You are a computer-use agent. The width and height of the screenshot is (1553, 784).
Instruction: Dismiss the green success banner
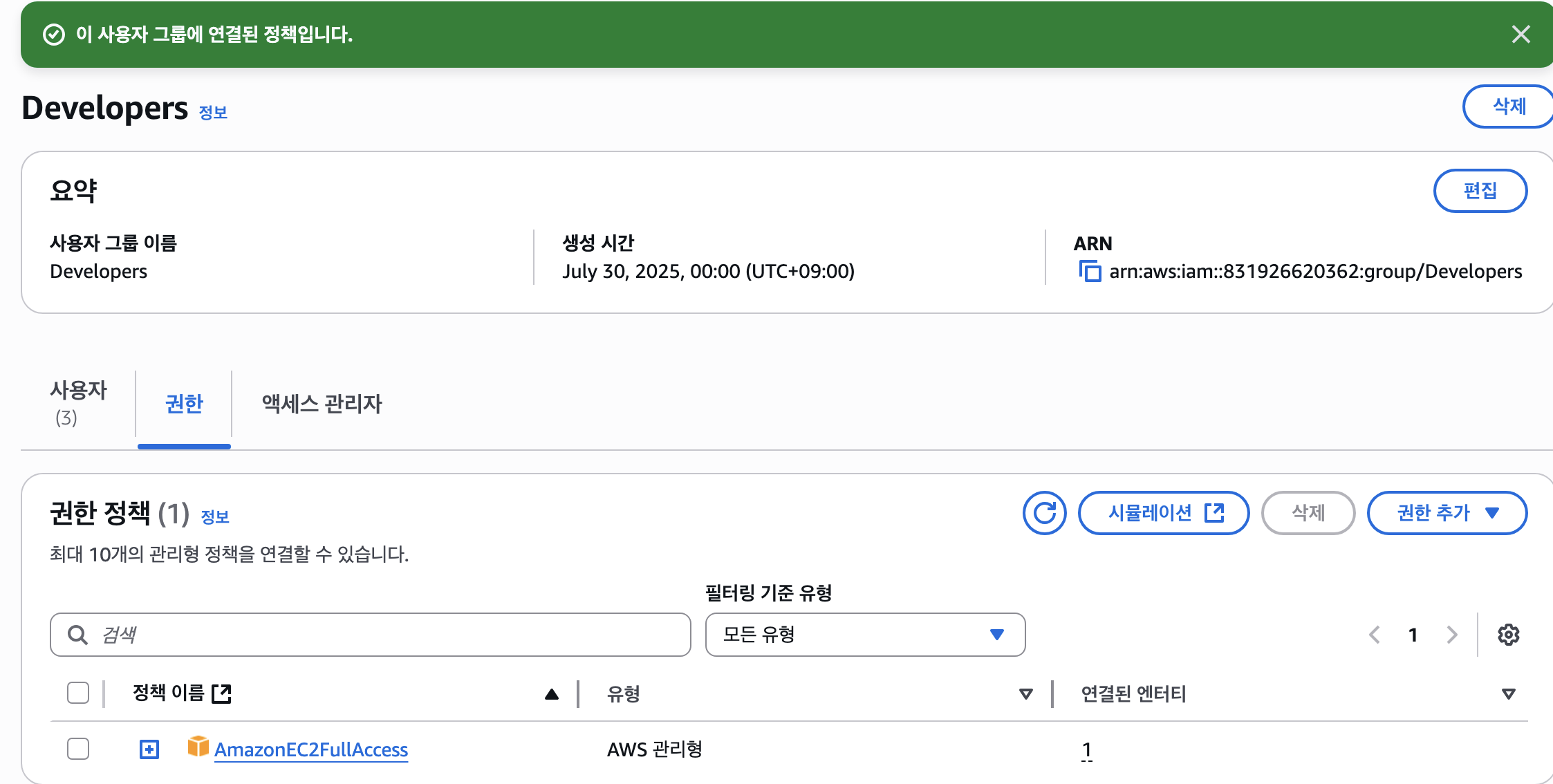coord(1521,34)
